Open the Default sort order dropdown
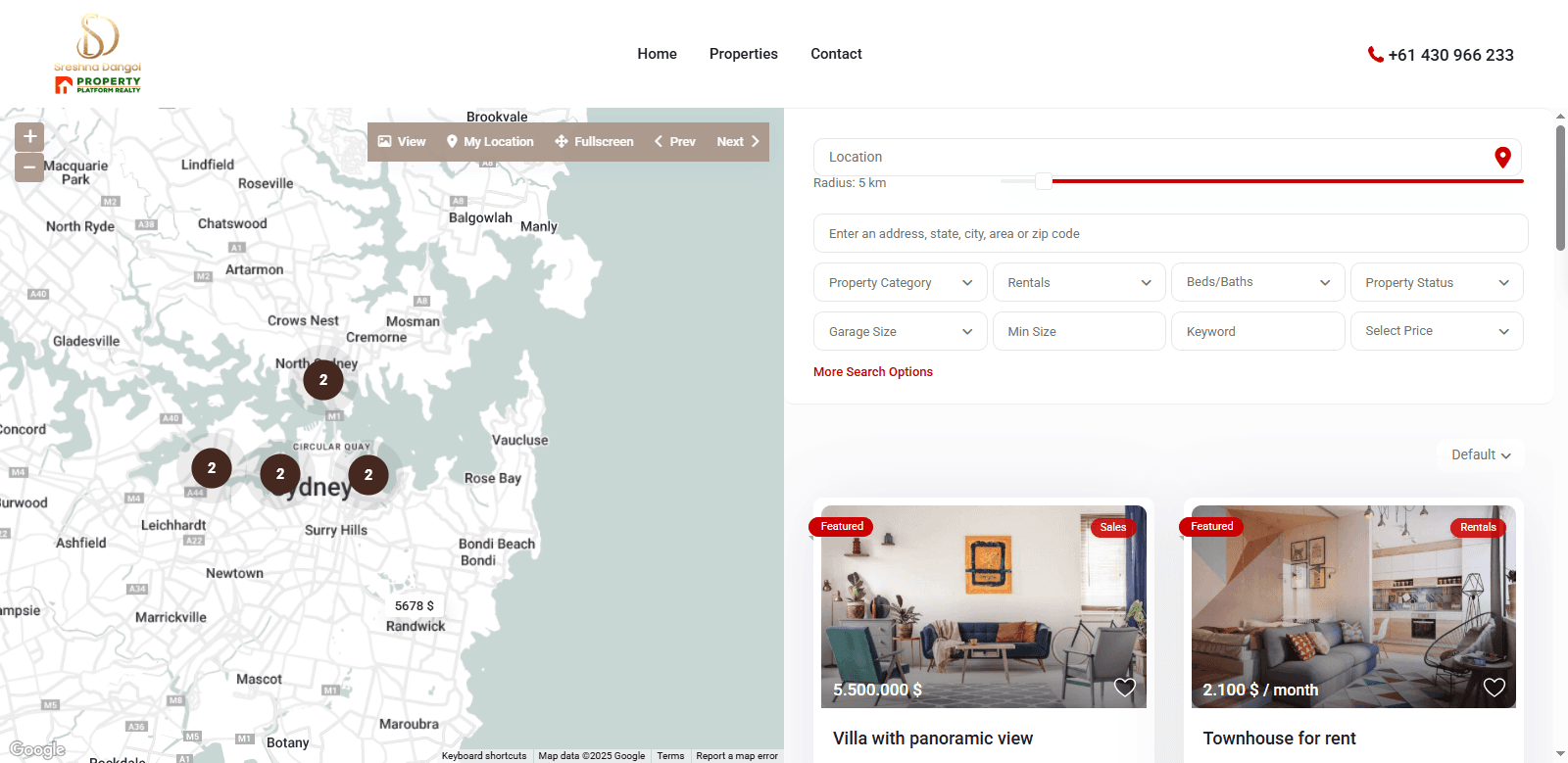The width and height of the screenshot is (1568, 763). pos(1481,454)
